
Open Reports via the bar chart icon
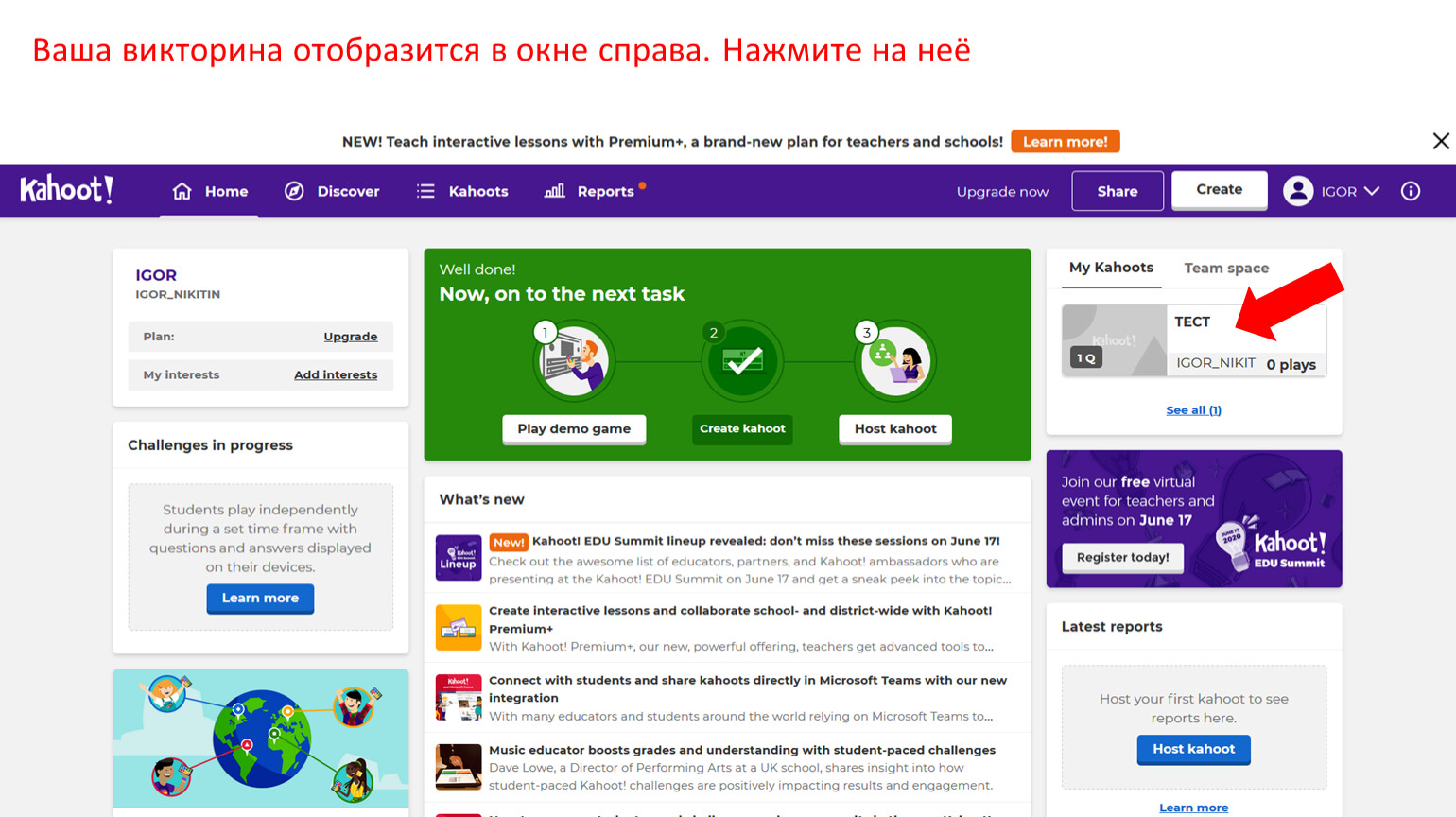(x=555, y=191)
